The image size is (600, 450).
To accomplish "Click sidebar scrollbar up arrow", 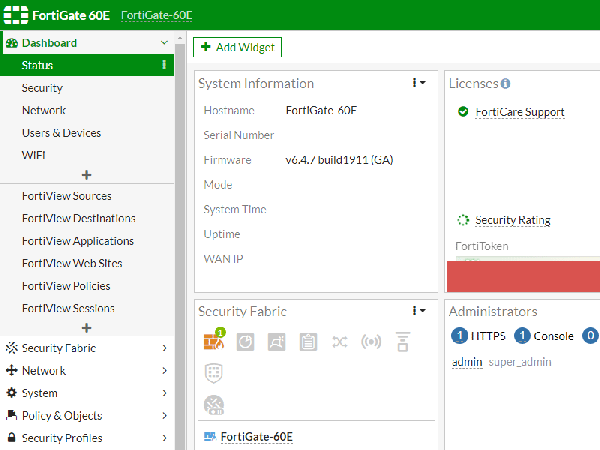I will (x=180, y=38).
